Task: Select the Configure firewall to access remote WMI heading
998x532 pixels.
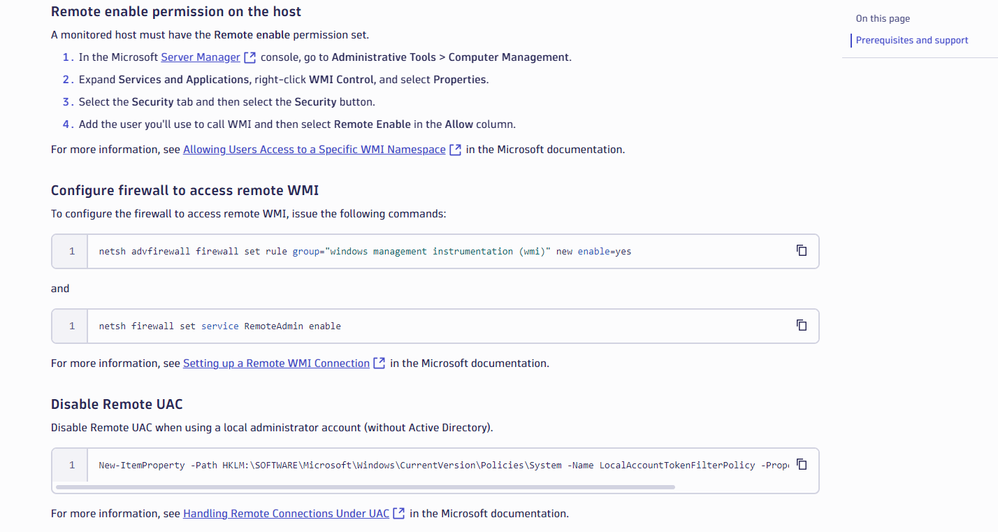Action: 185,190
